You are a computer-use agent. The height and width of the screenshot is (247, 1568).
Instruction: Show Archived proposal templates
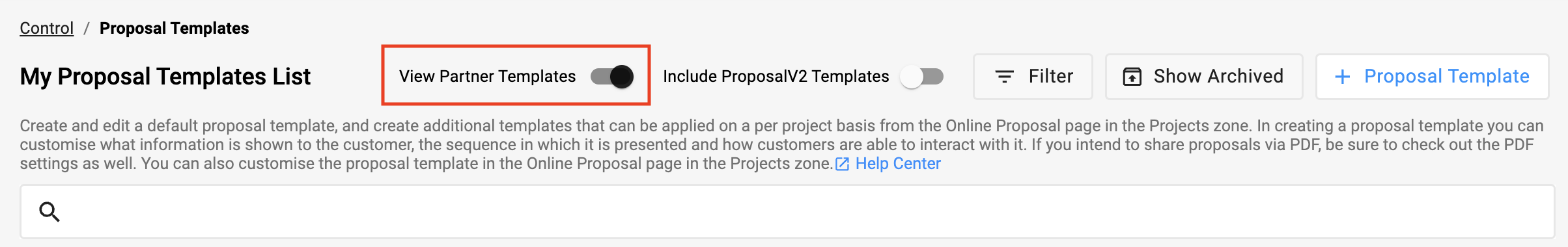pos(1204,77)
